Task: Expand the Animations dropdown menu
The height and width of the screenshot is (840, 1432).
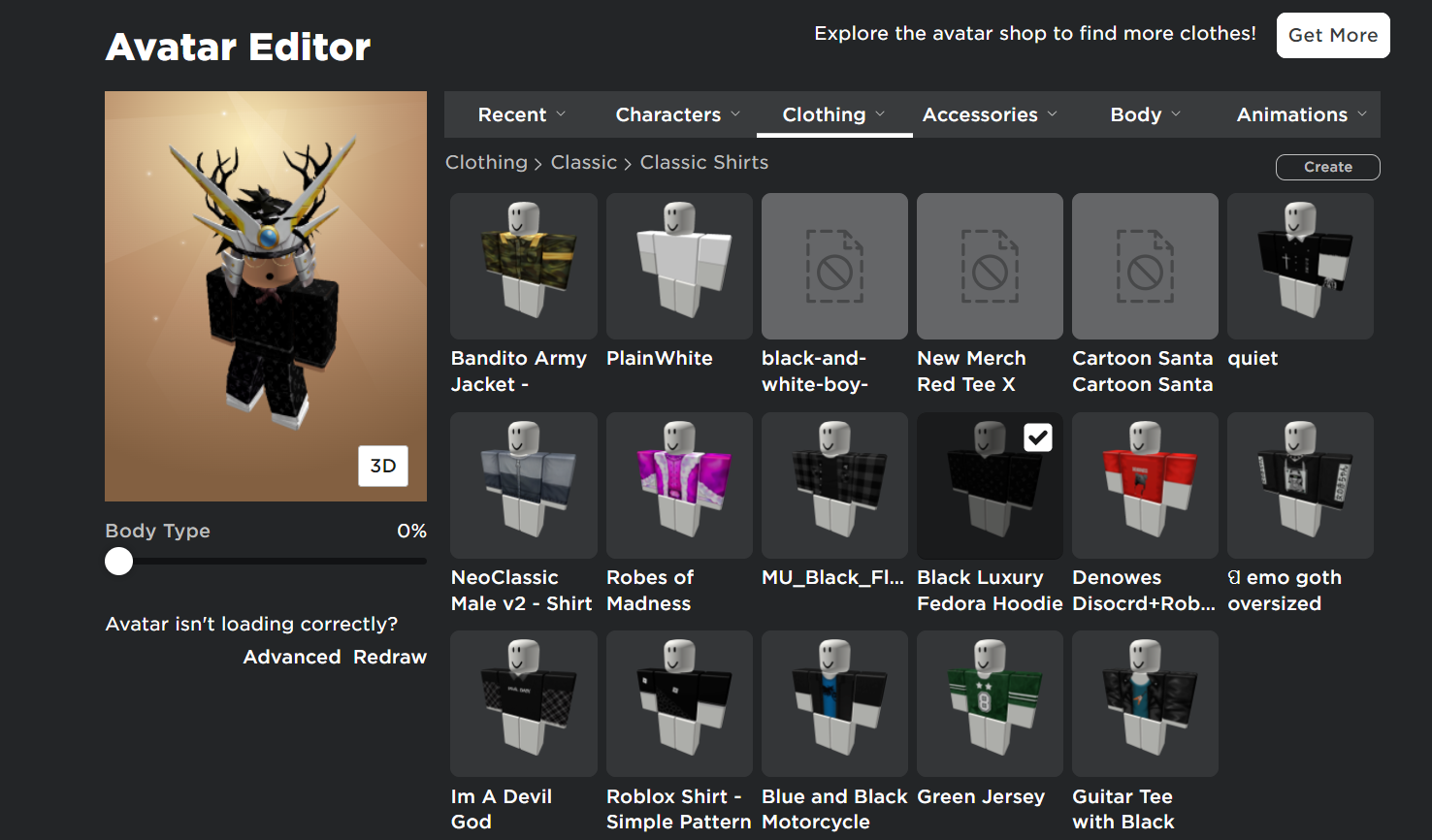Action: click(x=1302, y=114)
